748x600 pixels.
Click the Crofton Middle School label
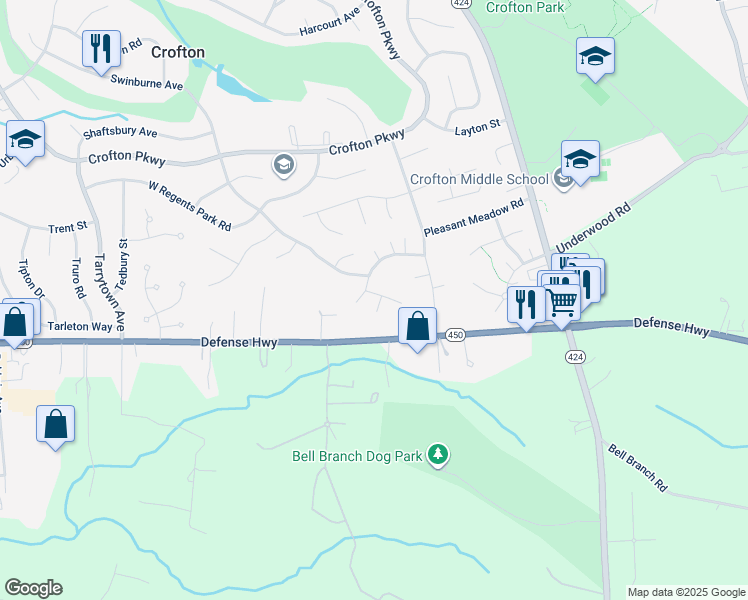[479, 179]
